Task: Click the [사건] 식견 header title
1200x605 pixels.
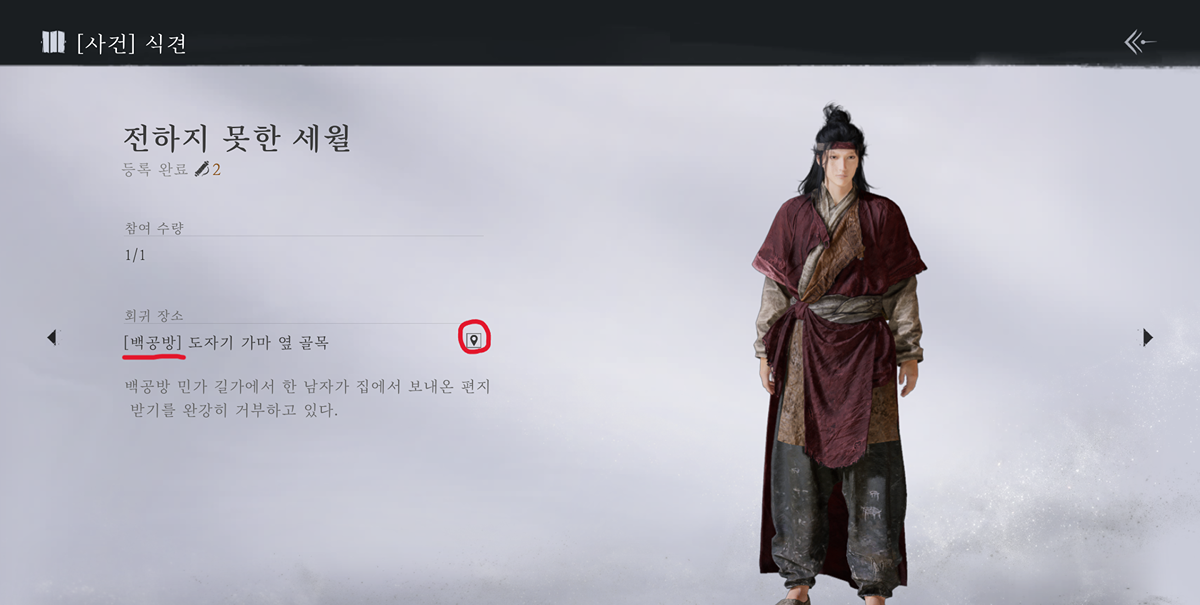Action: 131,43
